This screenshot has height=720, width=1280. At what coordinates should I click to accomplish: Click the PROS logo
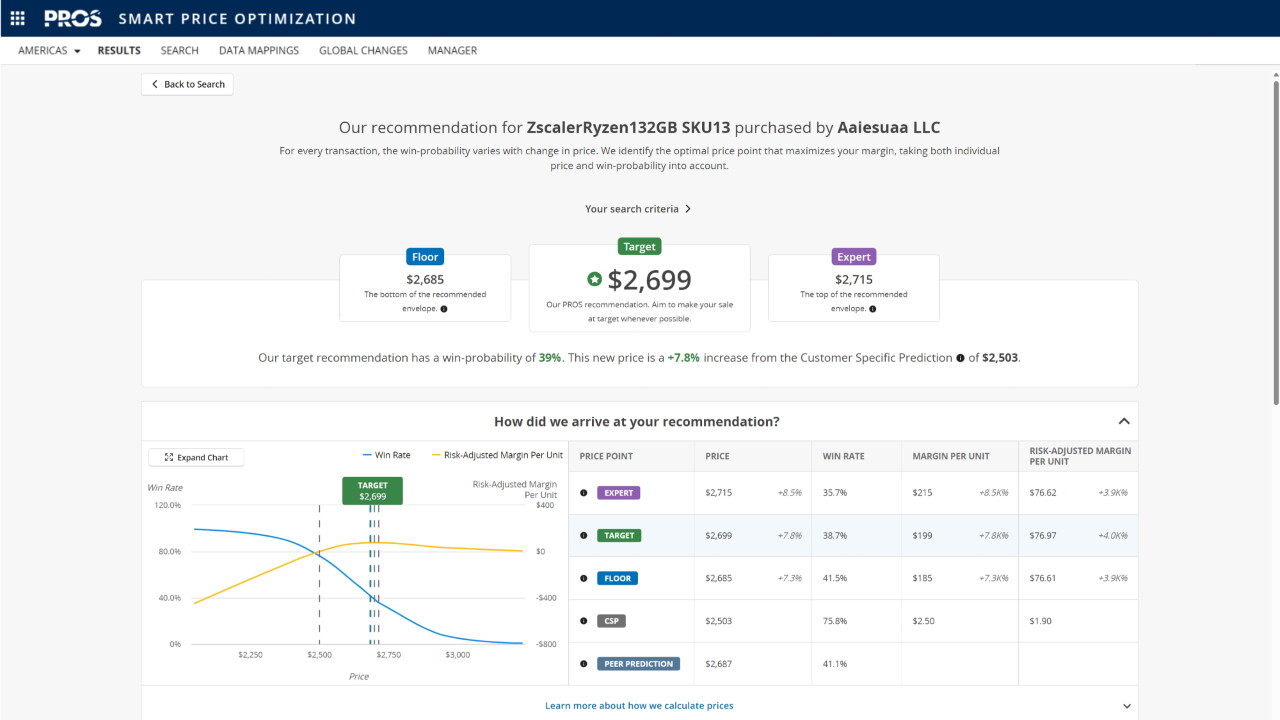click(x=73, y=18)
